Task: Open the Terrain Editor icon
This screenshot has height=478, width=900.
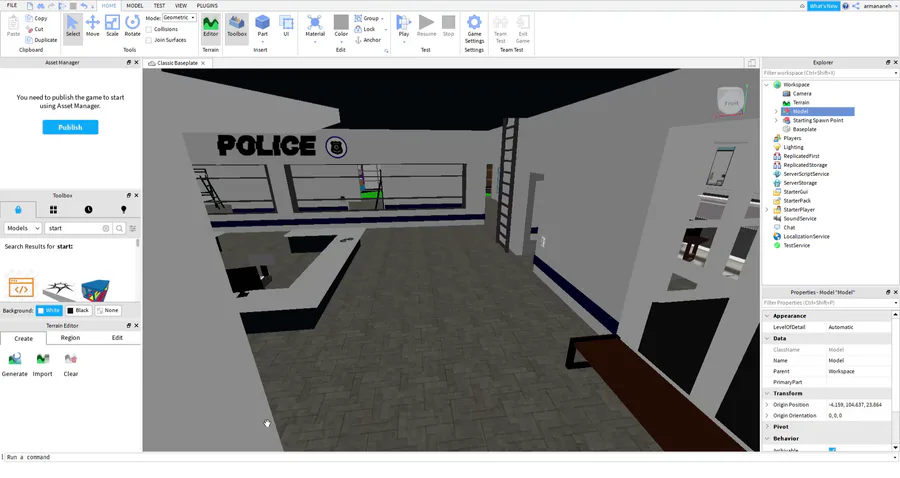Action: point(211,26)
